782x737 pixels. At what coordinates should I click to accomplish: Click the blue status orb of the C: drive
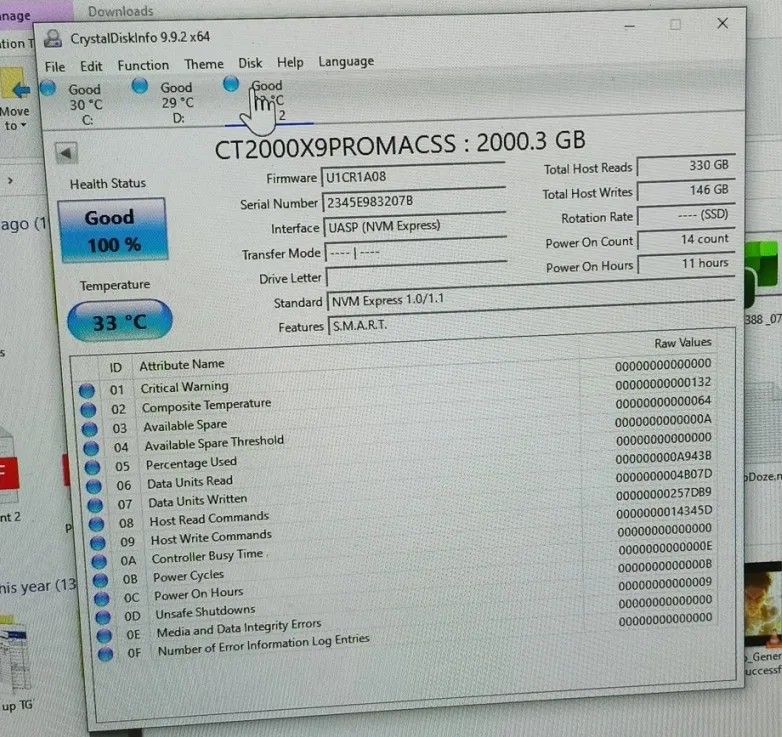pyautogui.click(x=48, y=88)
